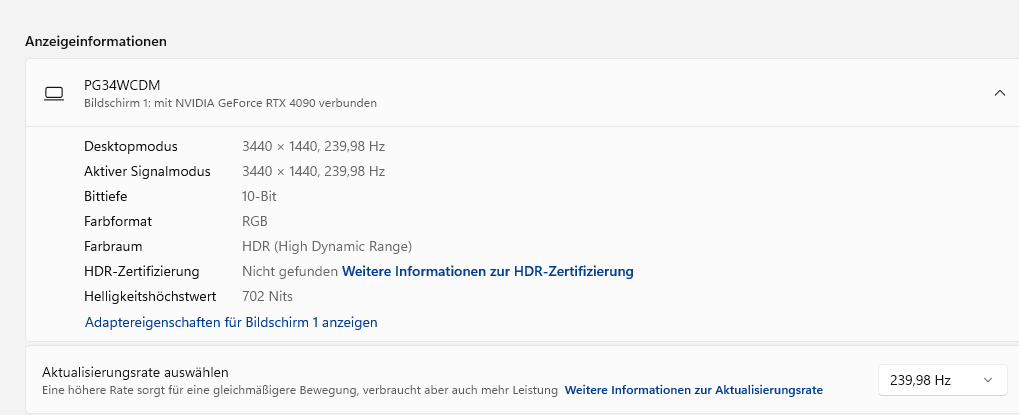
Task: Click the PG34WCDM display name
Action: coord(122,86)
